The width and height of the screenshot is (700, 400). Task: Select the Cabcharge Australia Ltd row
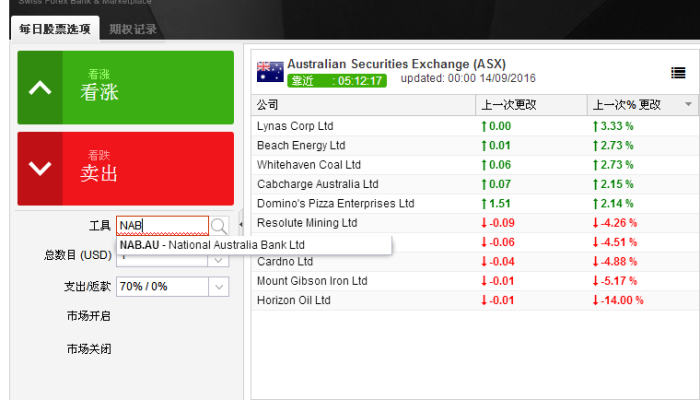pos(475,184)
